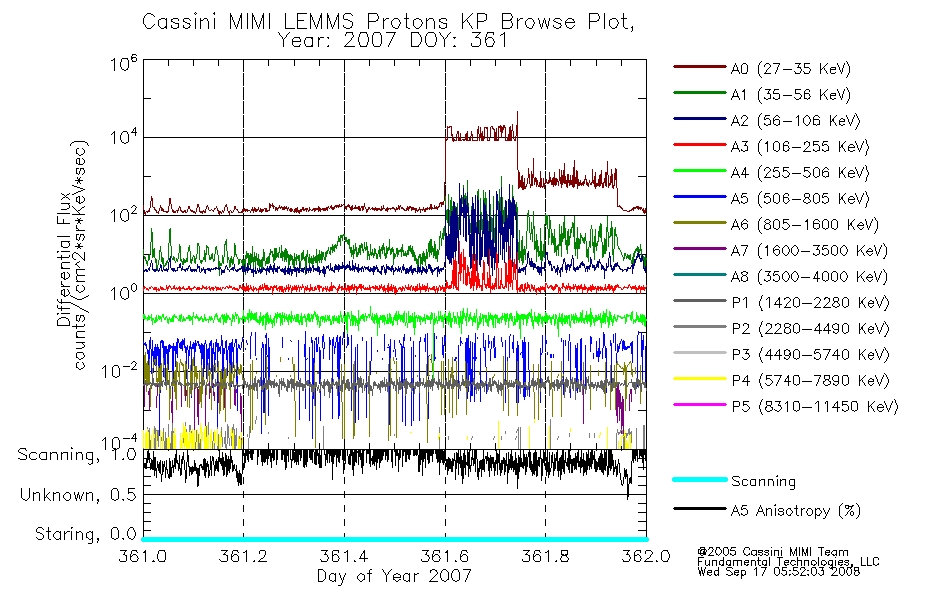Click the 361.2 x-axis tick label
950x600 pixels.
[244, 556]
